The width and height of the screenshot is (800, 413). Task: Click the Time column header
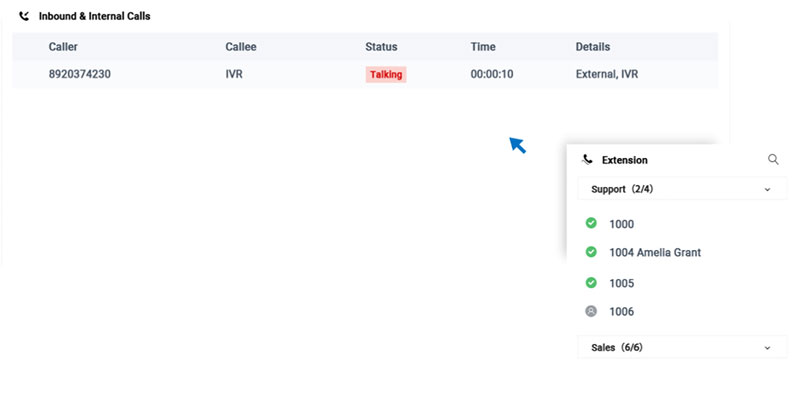click(483, 47)
